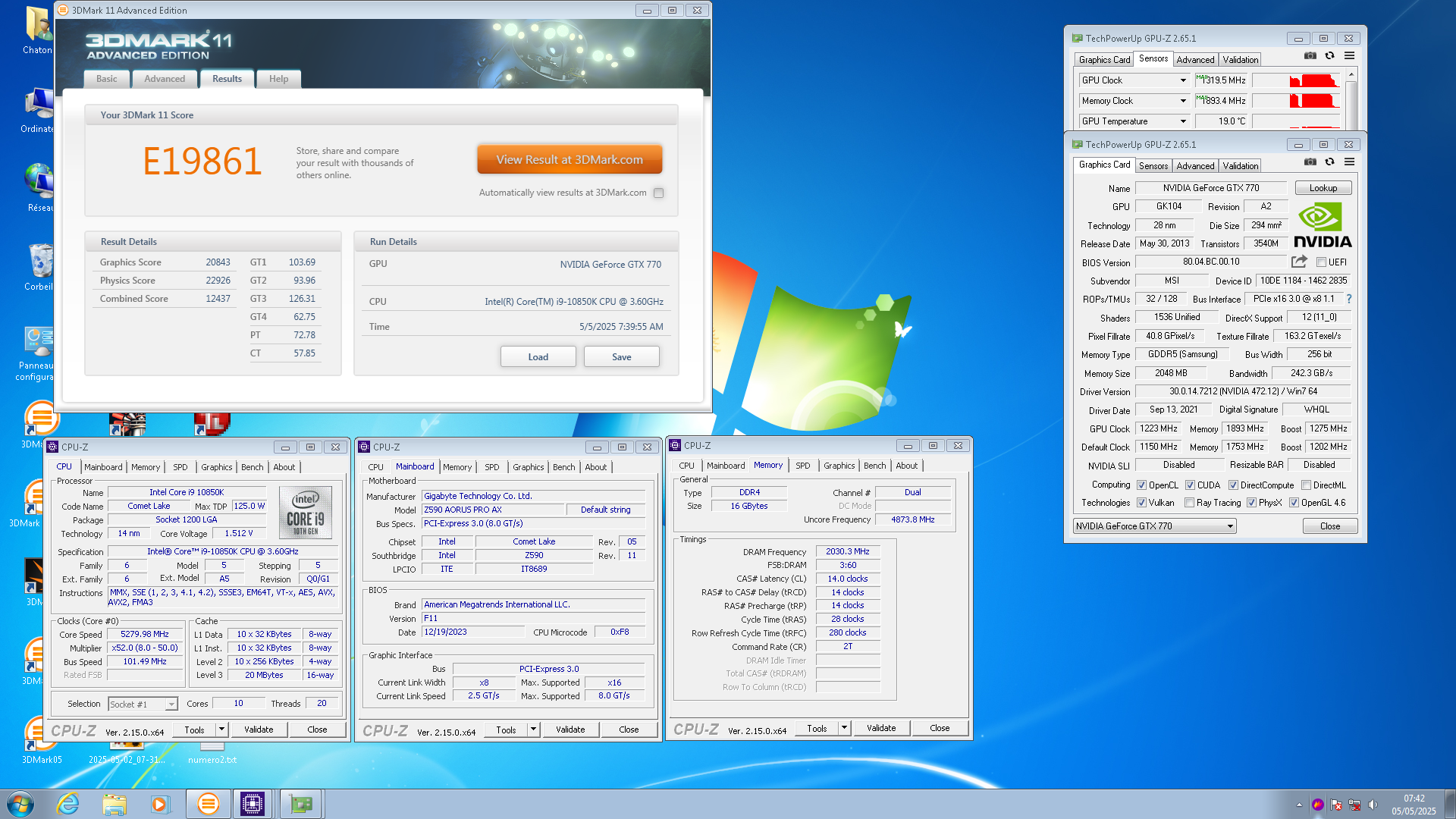
Task: Expand the GPU Clock sensor dropdown
Action: click(x=1183, y=80)
